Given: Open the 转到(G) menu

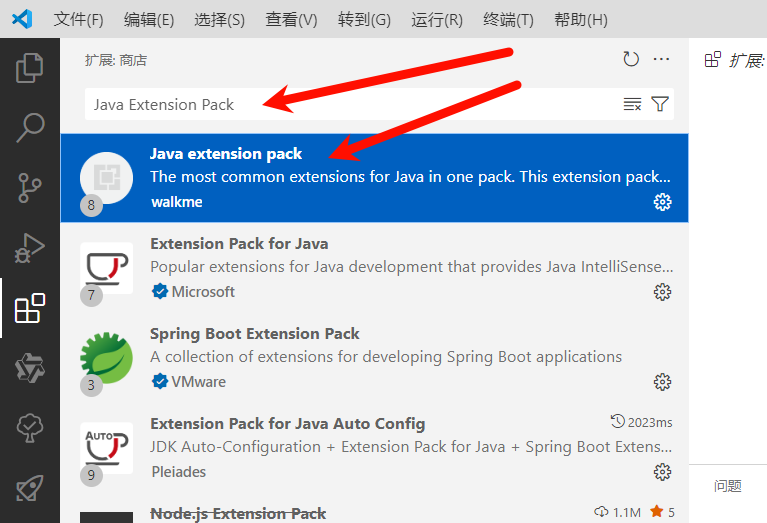Looking at the screenshot, I should pyautogui.click(x=364, y=20).
